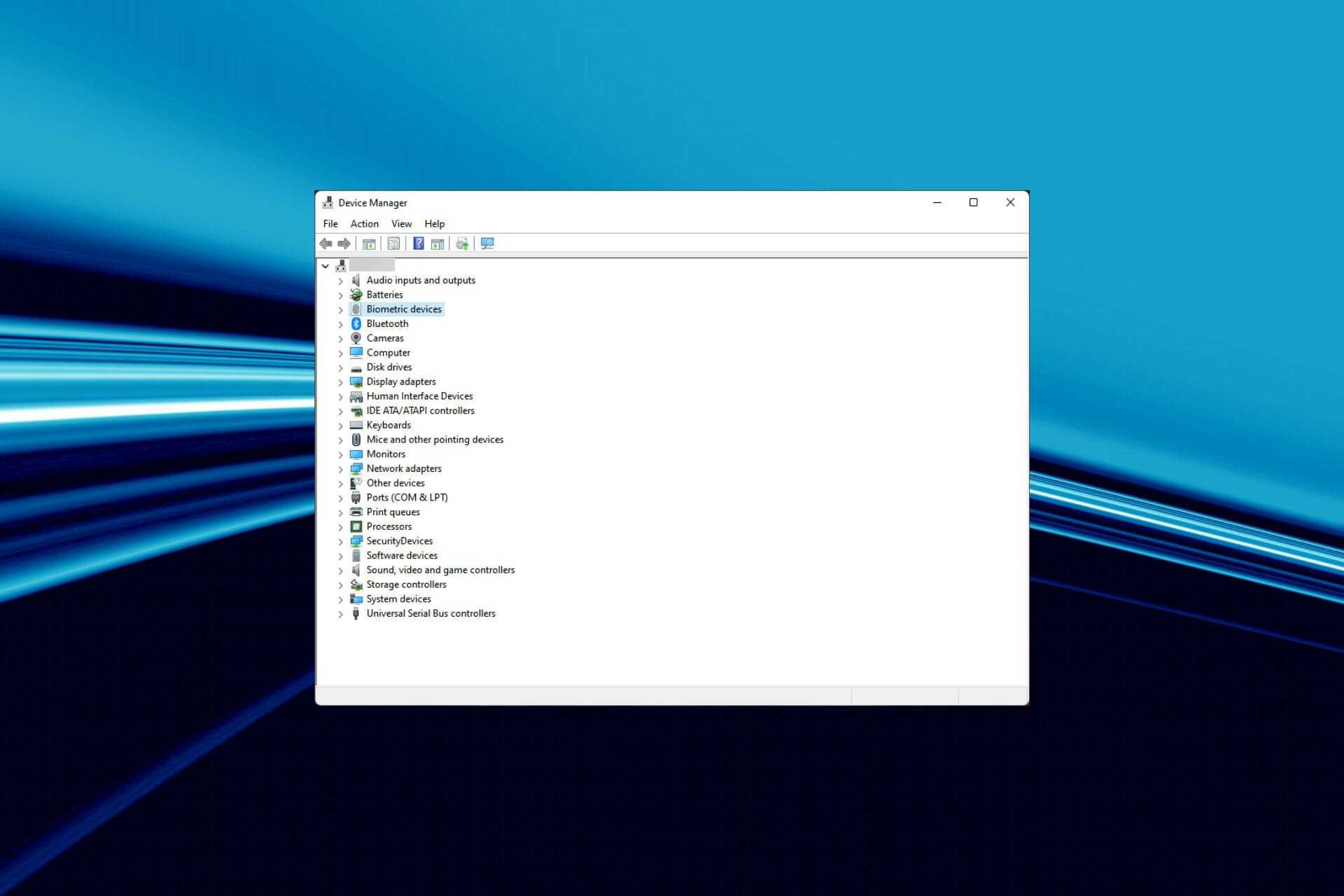The height and width of the screenshot is (896, 1344).
Task: Click the root computer node icon
Action: click(x=341, y=266)
